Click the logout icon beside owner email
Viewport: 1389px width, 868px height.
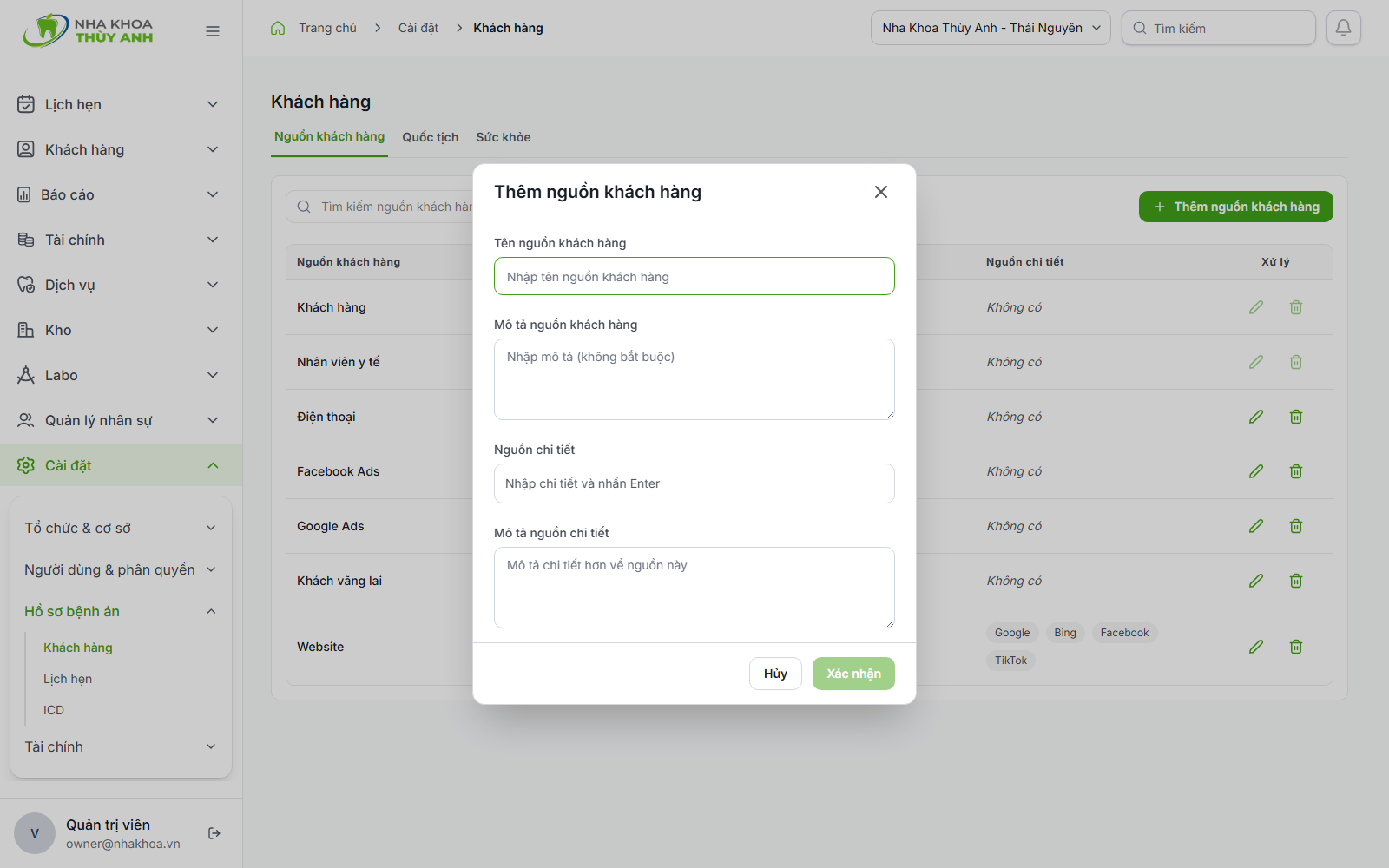click(x=214, y=833)
